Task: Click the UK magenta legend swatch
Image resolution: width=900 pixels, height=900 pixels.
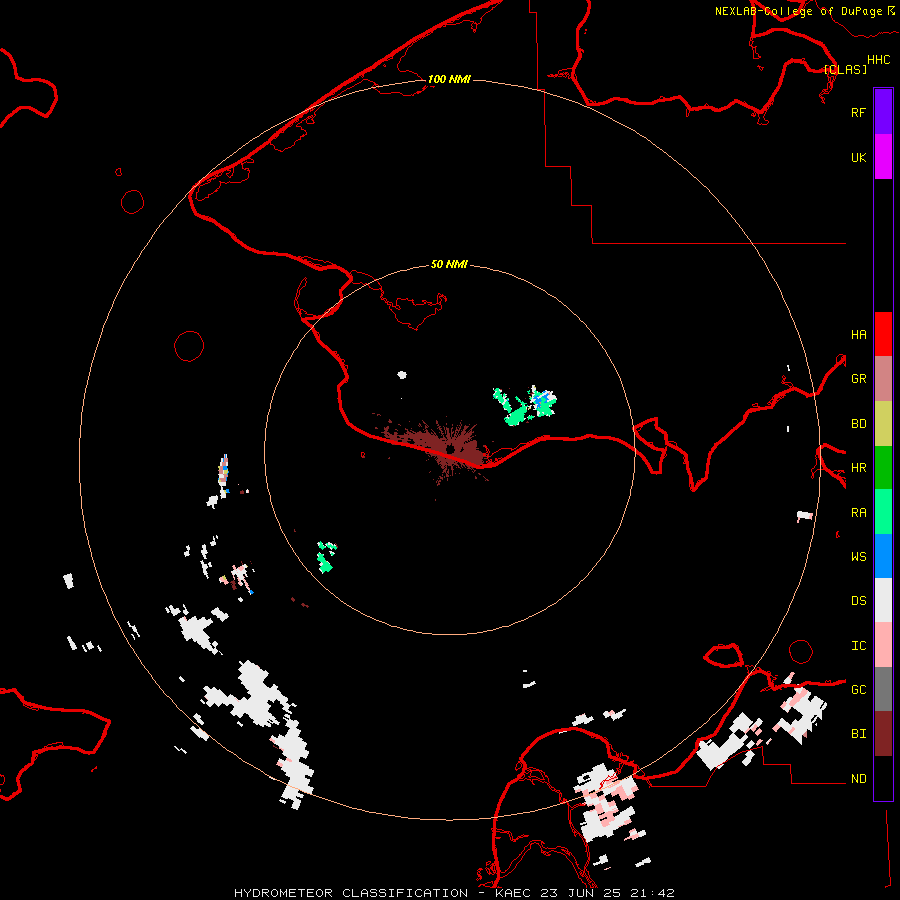Action: tap(883, 157)
